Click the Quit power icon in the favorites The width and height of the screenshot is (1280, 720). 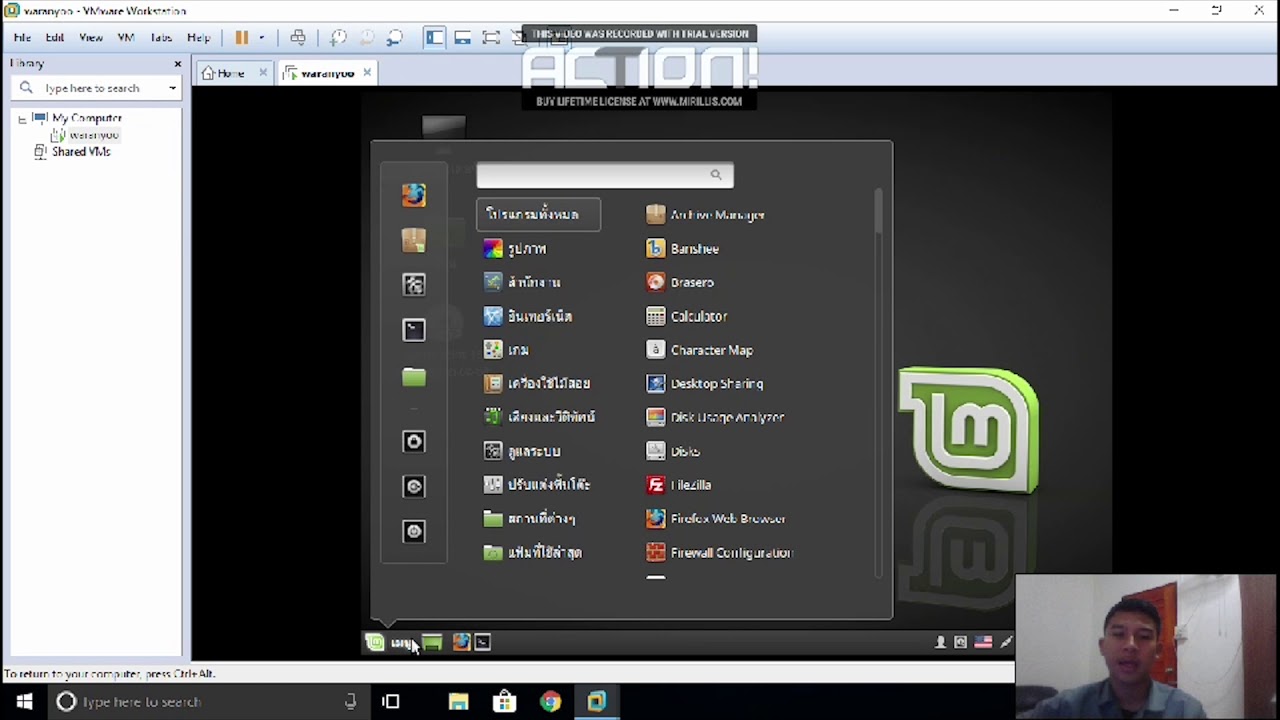(x=414, y=531)
